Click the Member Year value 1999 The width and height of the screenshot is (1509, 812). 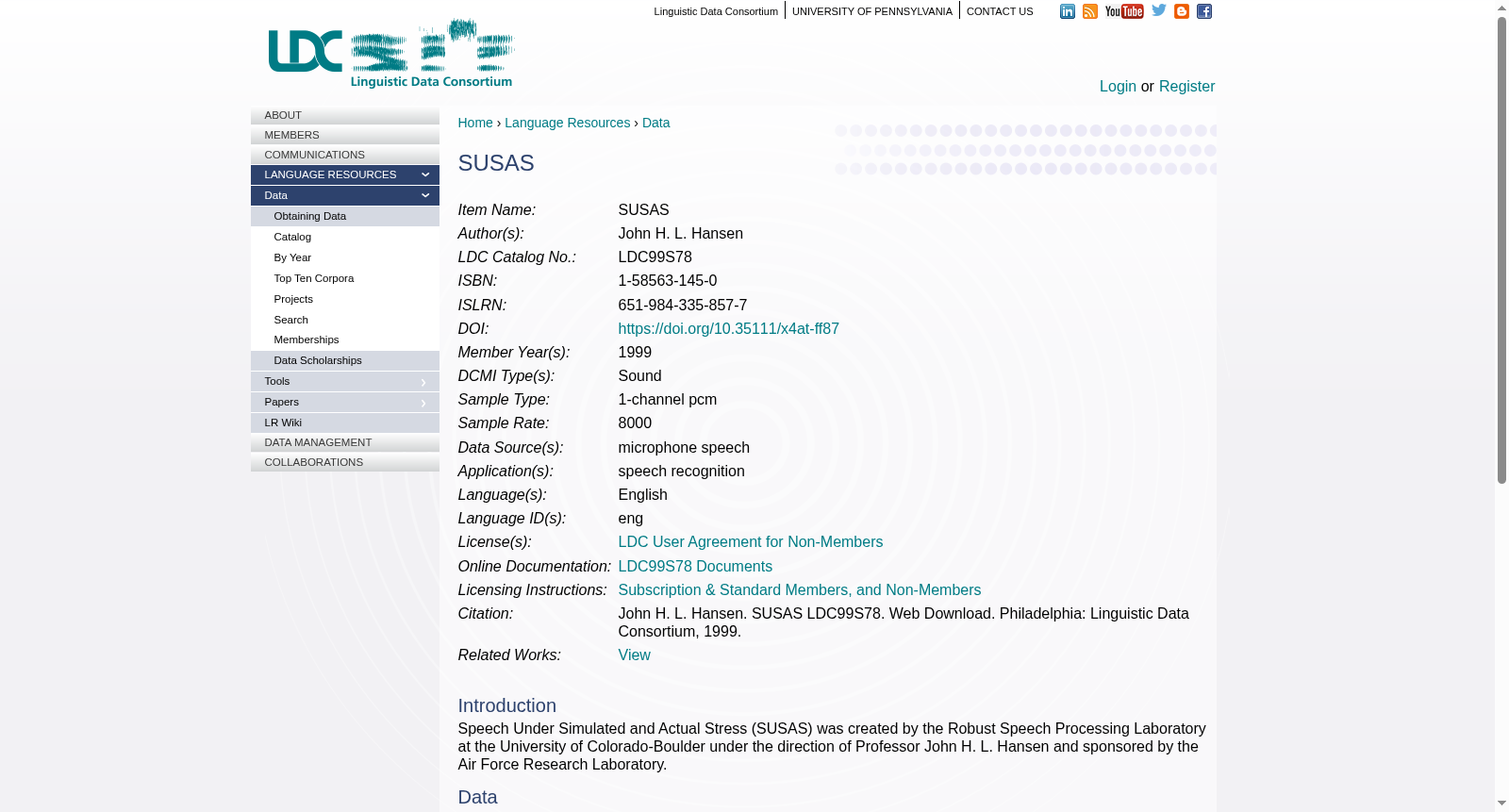[x=635, y=353]
